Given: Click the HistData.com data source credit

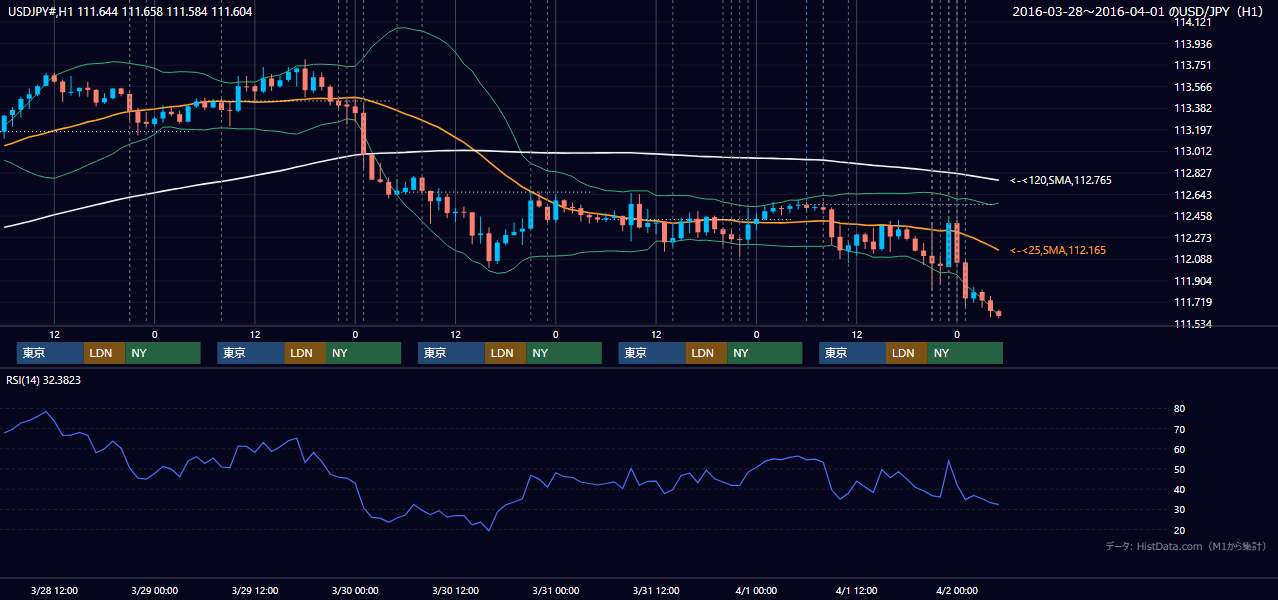Looking at the screenshot, I should 1186,547.
